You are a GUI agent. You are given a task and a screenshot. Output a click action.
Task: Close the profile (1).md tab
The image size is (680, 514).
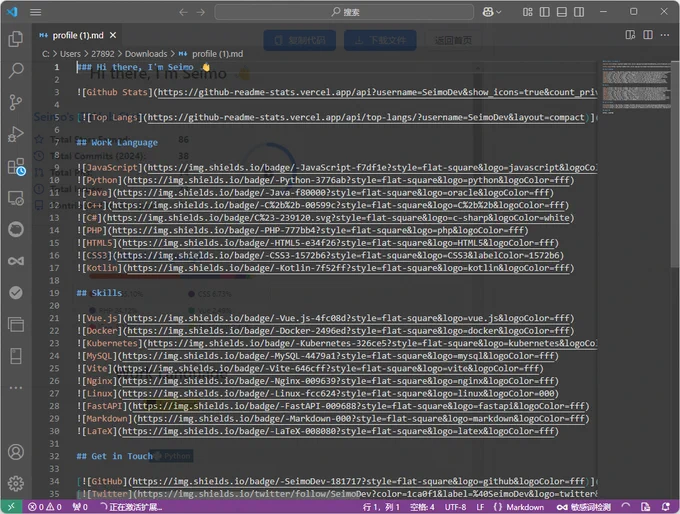click(x=113, y=35)
